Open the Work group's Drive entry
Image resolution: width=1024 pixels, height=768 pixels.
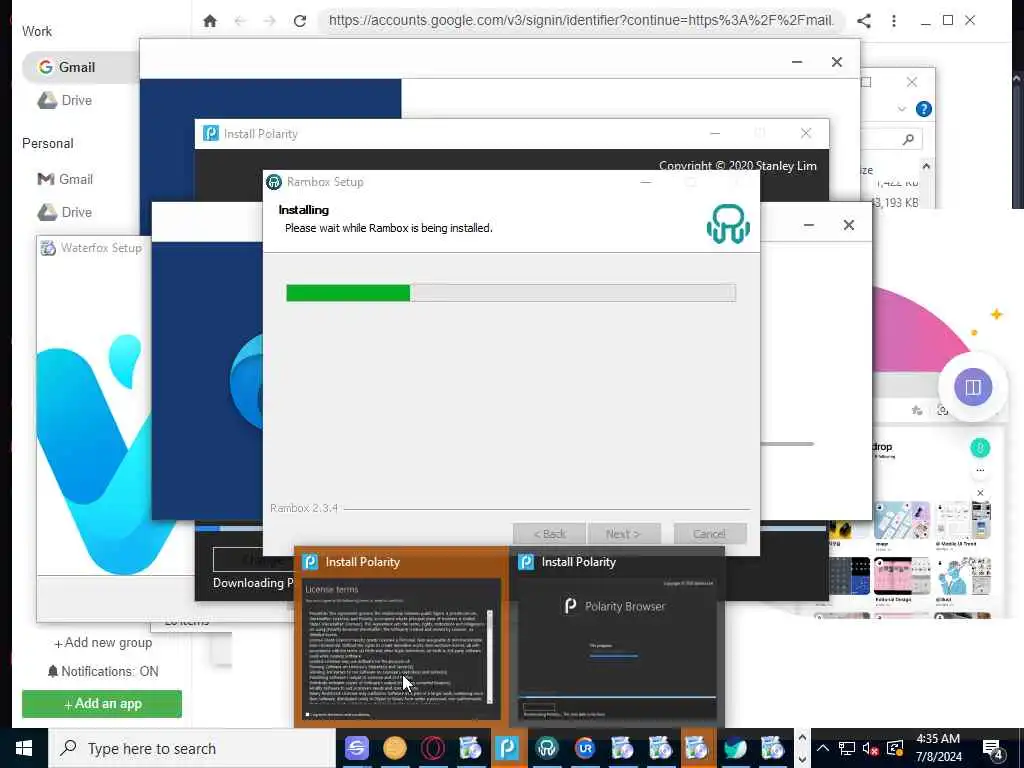point(65,101)
